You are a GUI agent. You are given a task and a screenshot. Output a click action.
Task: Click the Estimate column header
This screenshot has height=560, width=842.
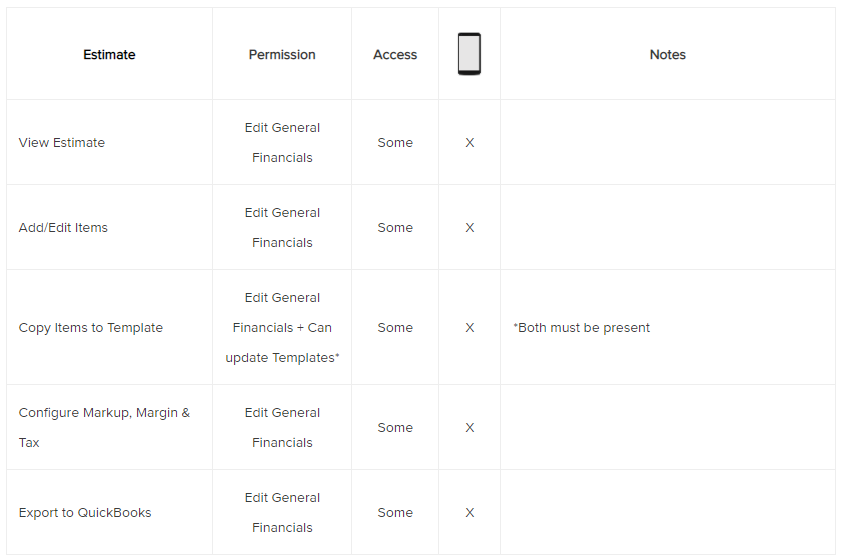point(109,55)
